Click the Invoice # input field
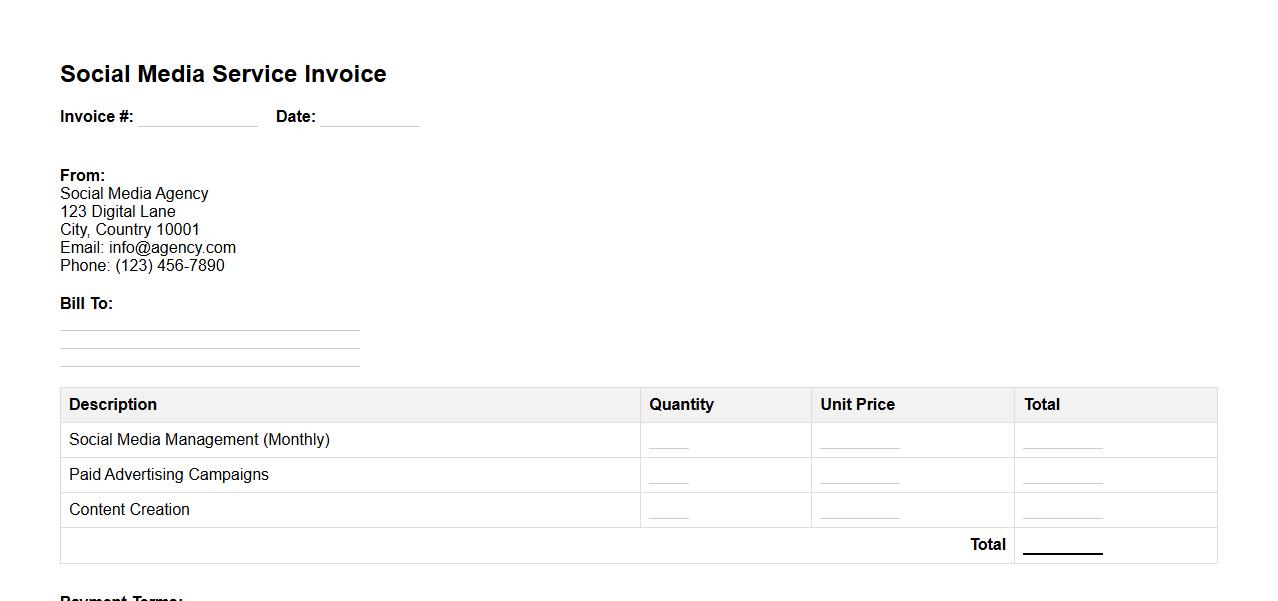This screenshot has width=1278, height=601. coord(197,117)
